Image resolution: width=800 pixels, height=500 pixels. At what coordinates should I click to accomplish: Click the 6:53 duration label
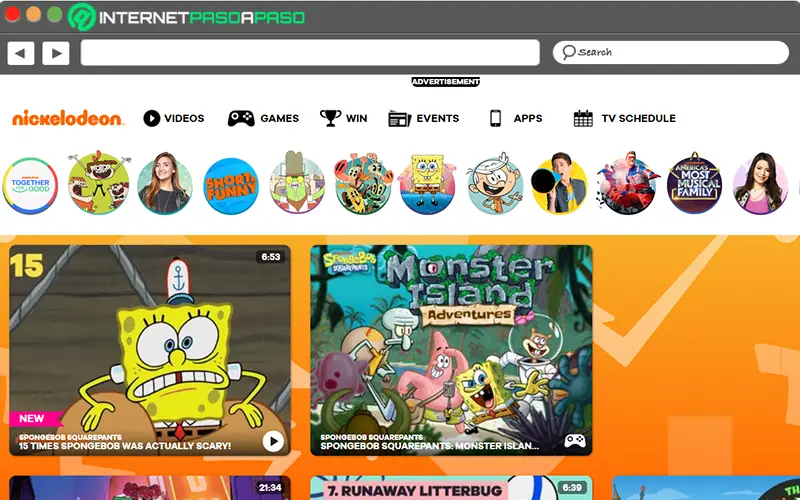[270, 257]
